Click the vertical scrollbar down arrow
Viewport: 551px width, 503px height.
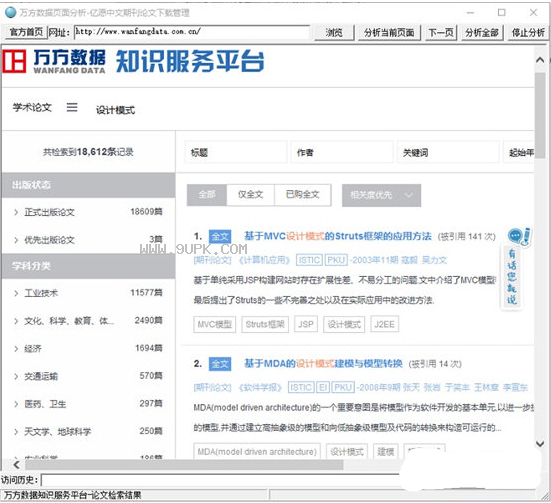(x=540, y=444)
